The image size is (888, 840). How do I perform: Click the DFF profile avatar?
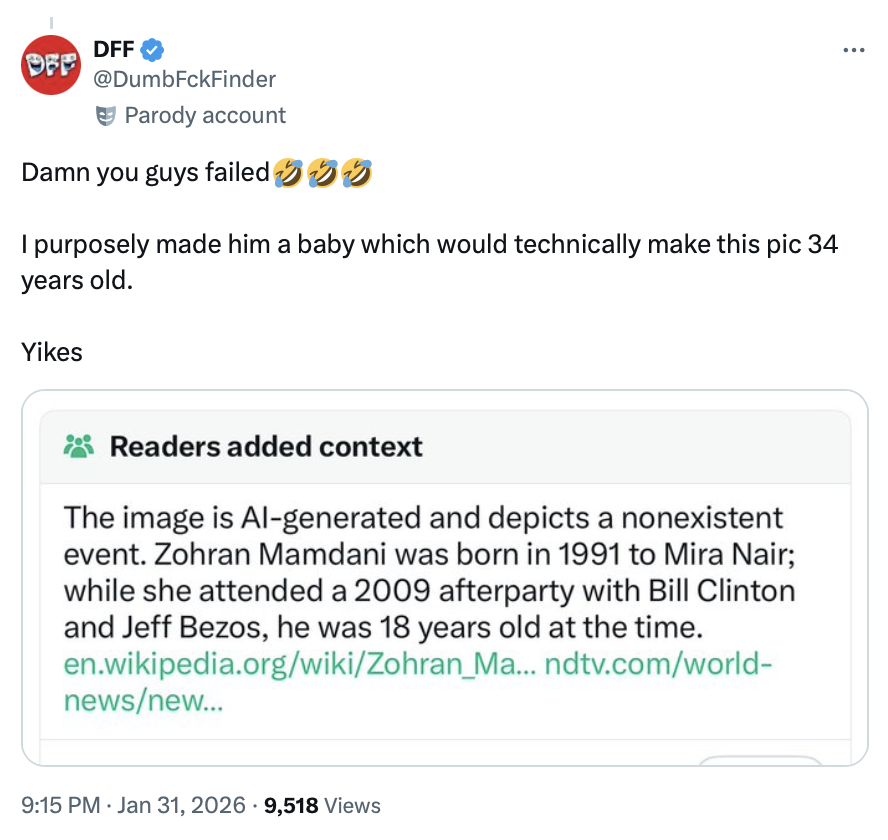click(50, 65)
